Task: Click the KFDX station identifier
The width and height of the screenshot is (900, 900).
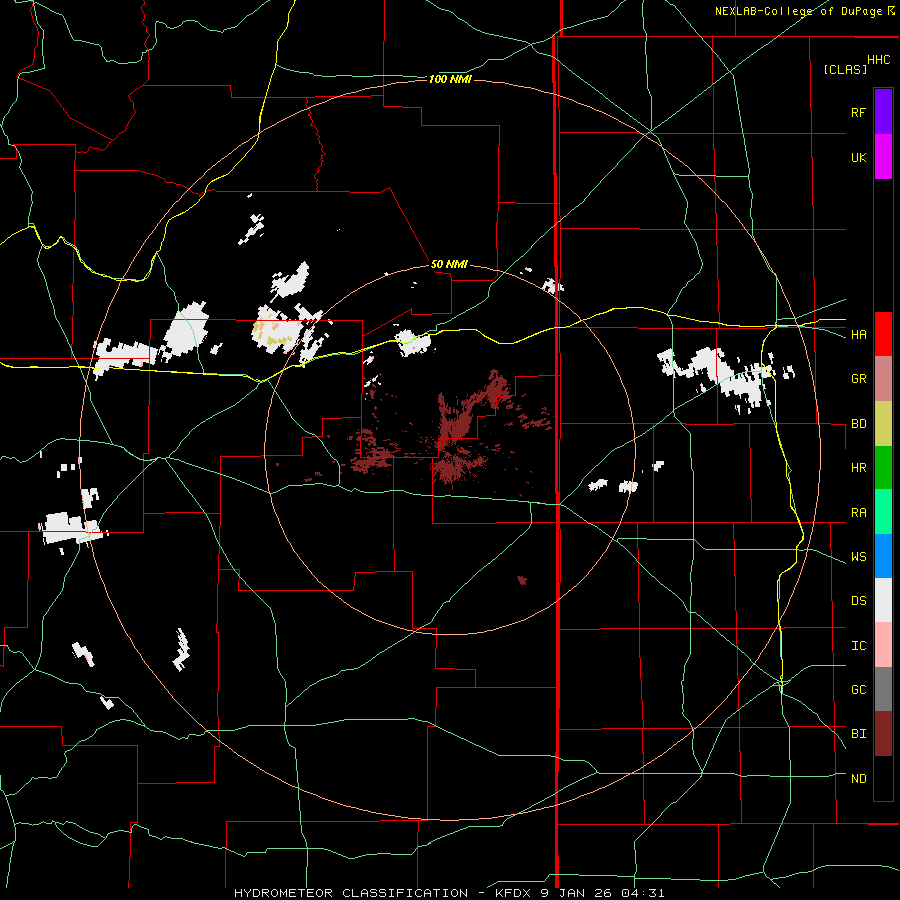Action: point(515,893)
